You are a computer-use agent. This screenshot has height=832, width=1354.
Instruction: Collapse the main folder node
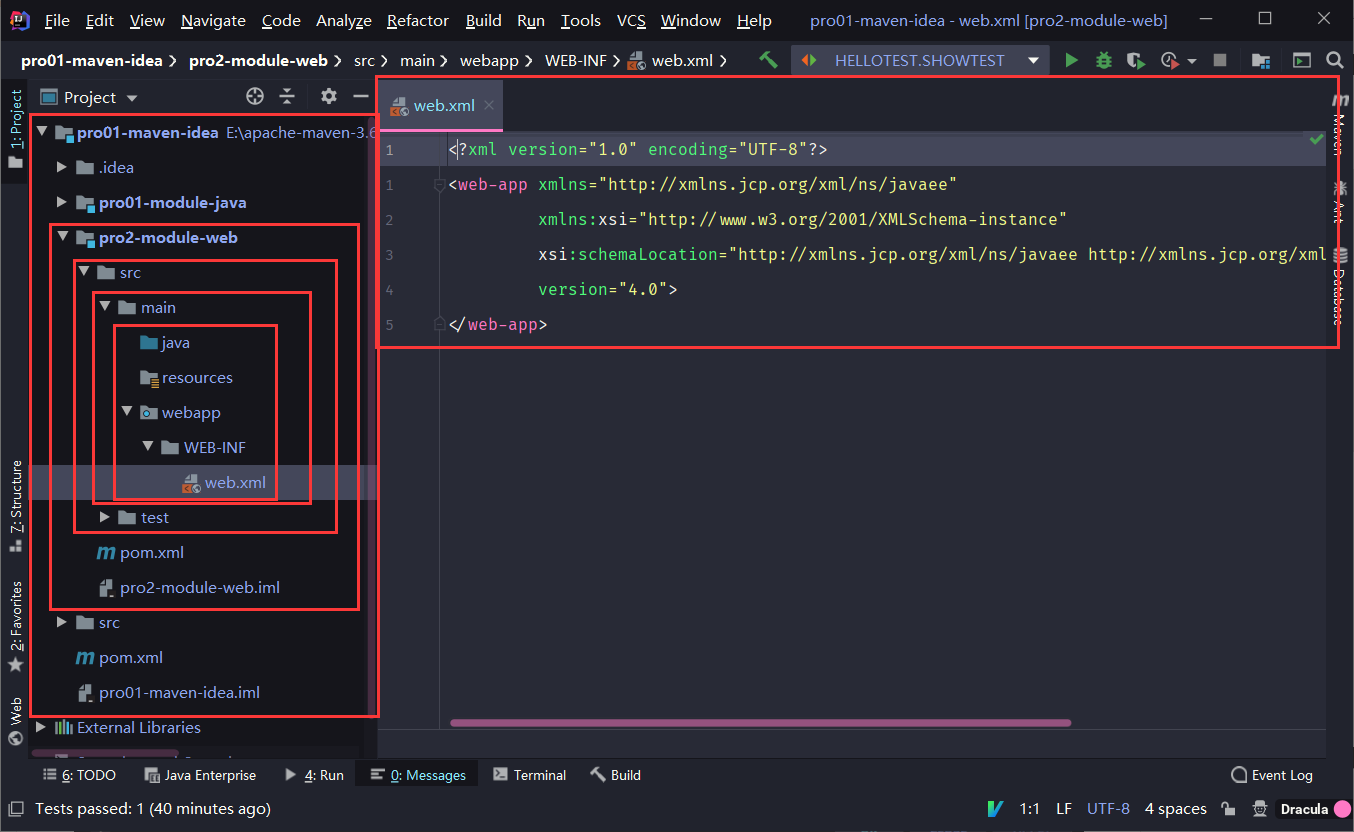point(105,307)
